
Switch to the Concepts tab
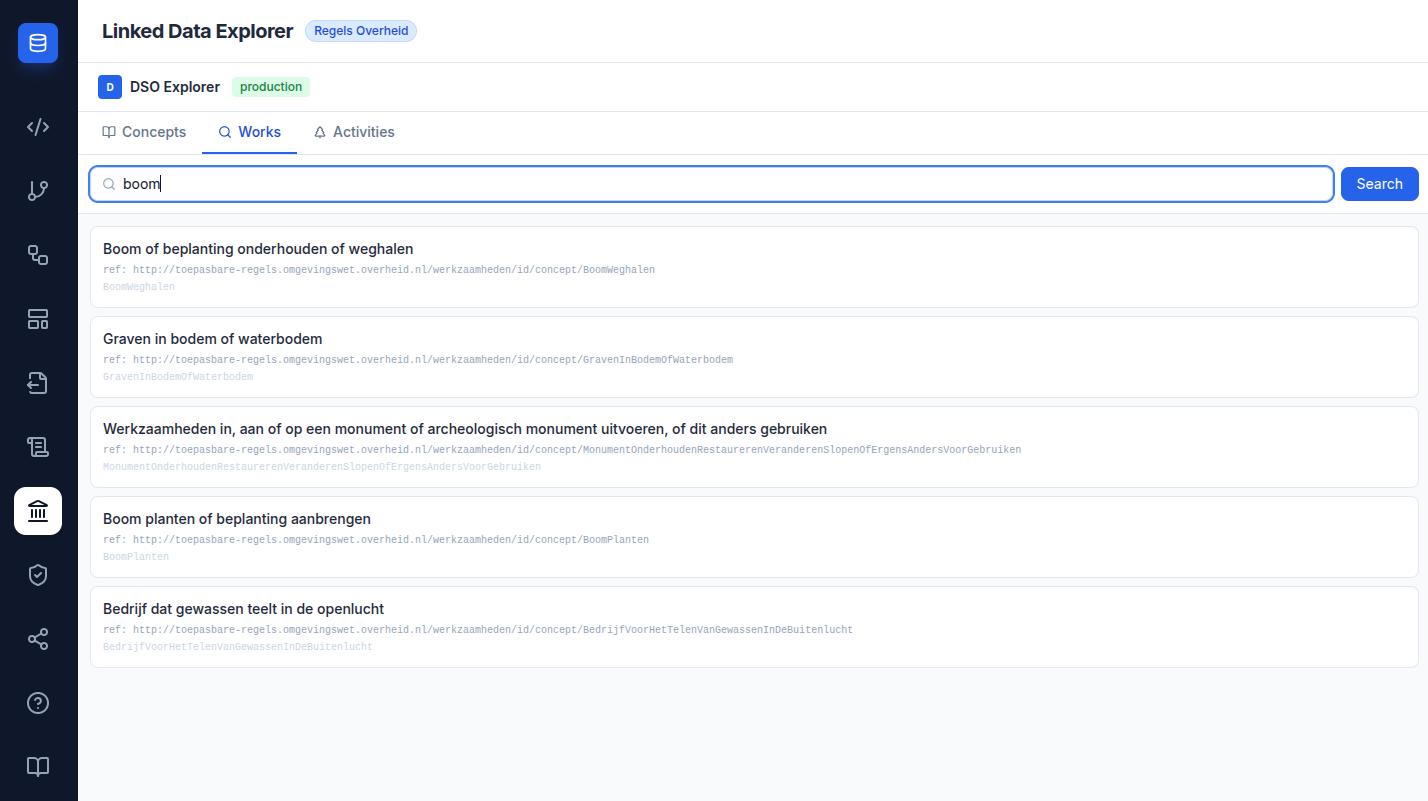144,132
